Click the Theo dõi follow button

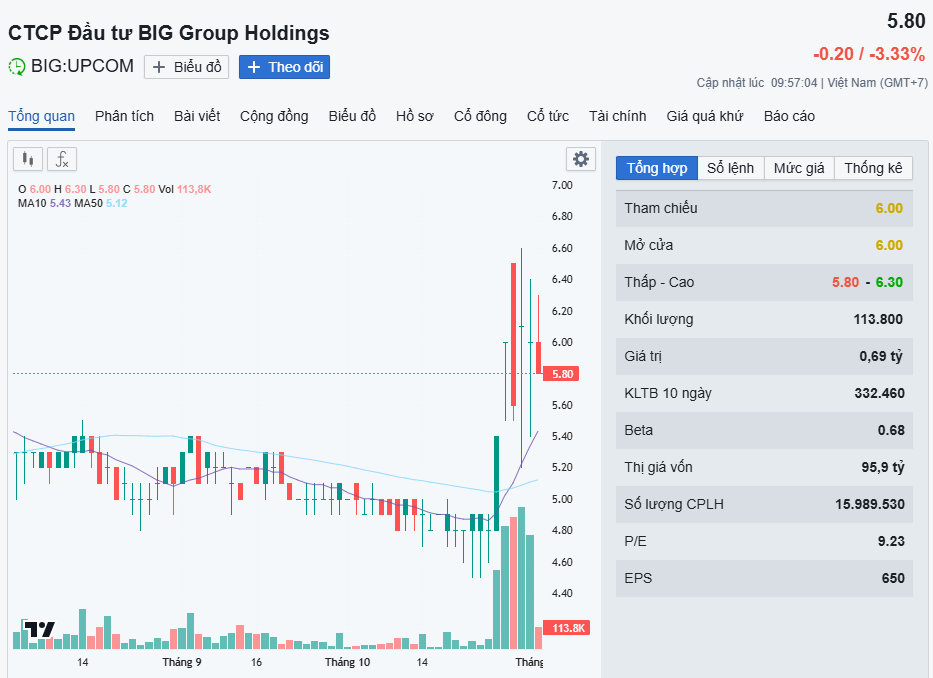(284, 67)
